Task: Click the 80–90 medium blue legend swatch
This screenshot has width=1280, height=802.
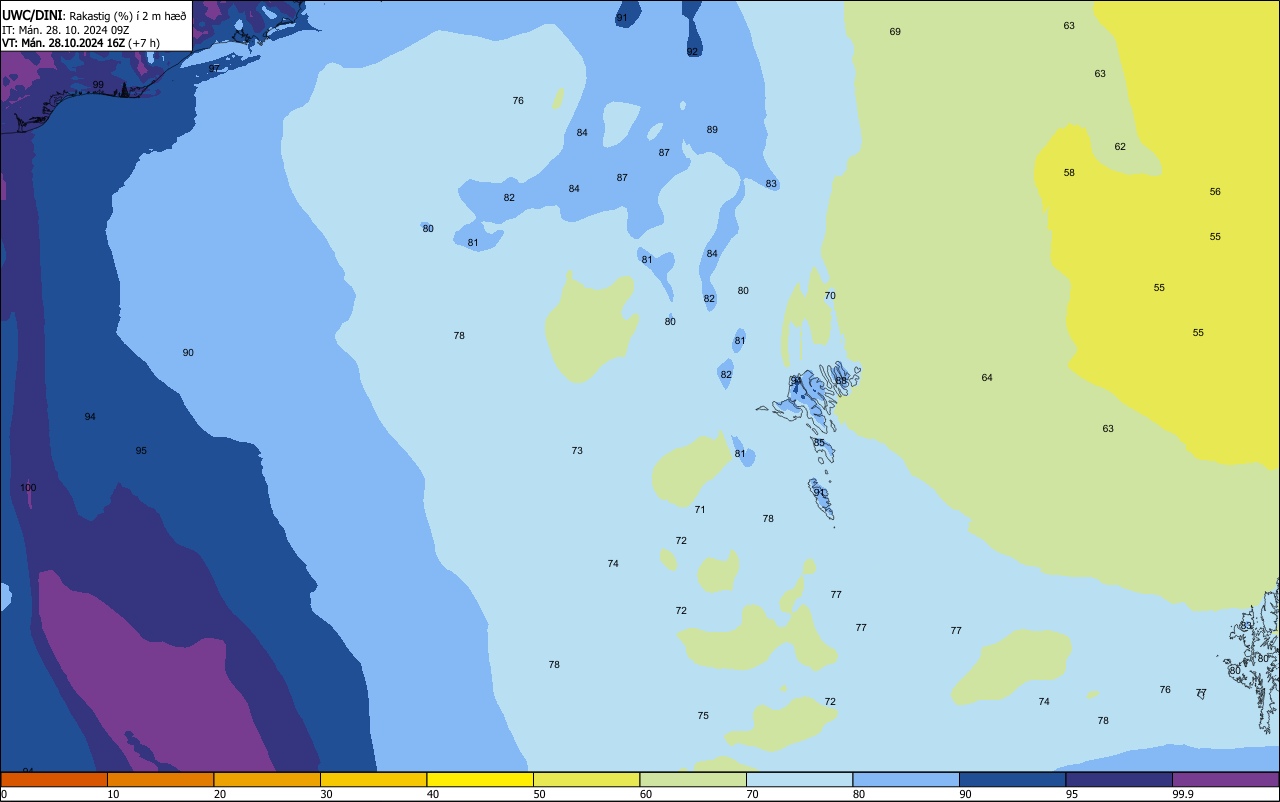Action: coord(906,779)
